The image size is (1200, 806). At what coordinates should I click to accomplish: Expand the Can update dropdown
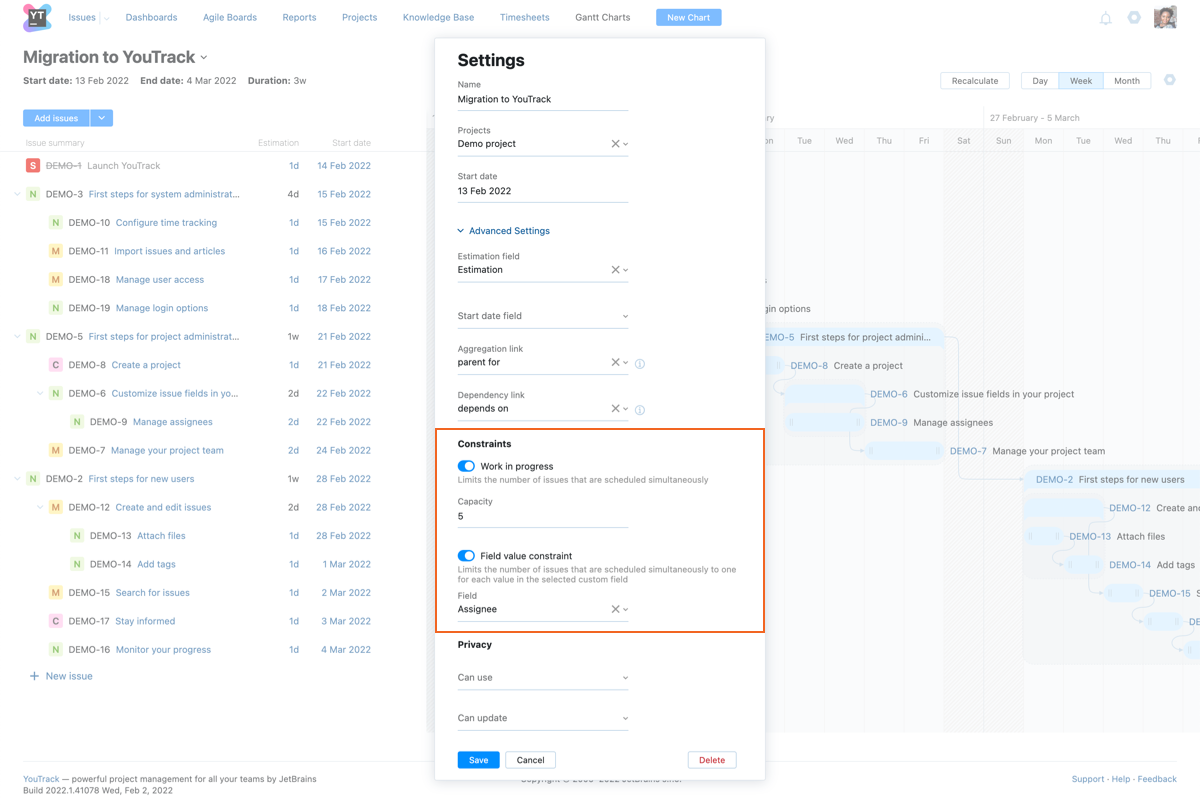pos(542,718)
